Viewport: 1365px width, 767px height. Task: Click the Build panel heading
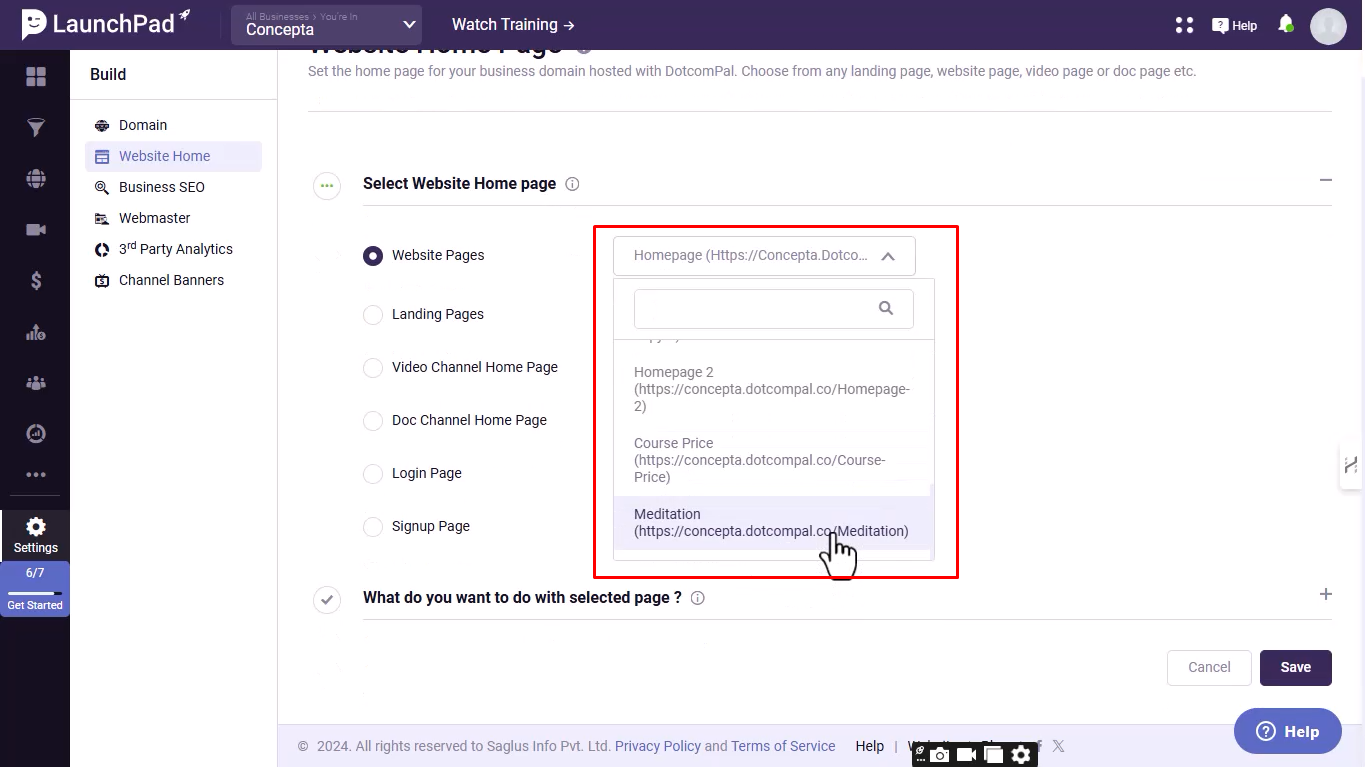[x=108, y=74]
